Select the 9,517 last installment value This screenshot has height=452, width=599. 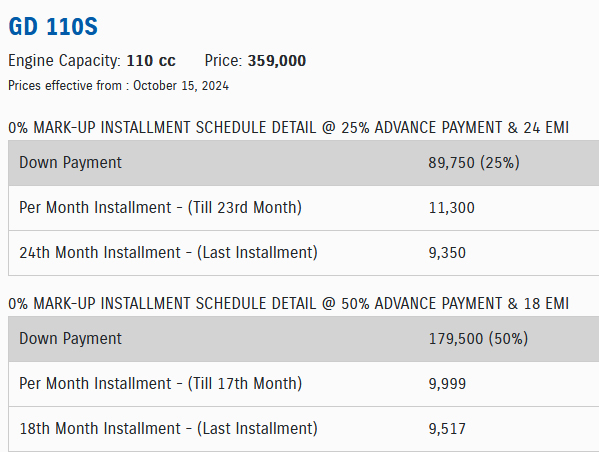447,429
